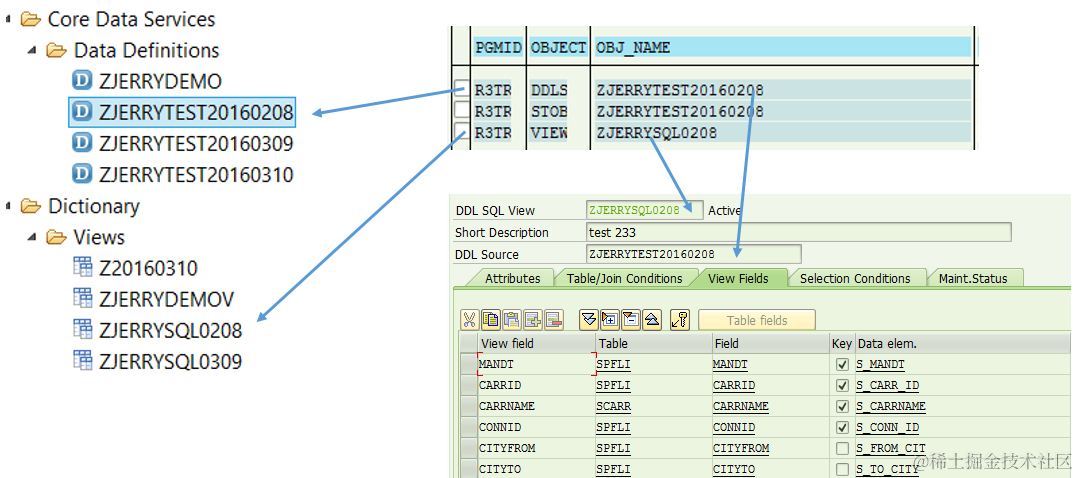The width and height of the screenshot is (1079, 478).
Task: Collapse the Core Data Services node
Action: 7,19
